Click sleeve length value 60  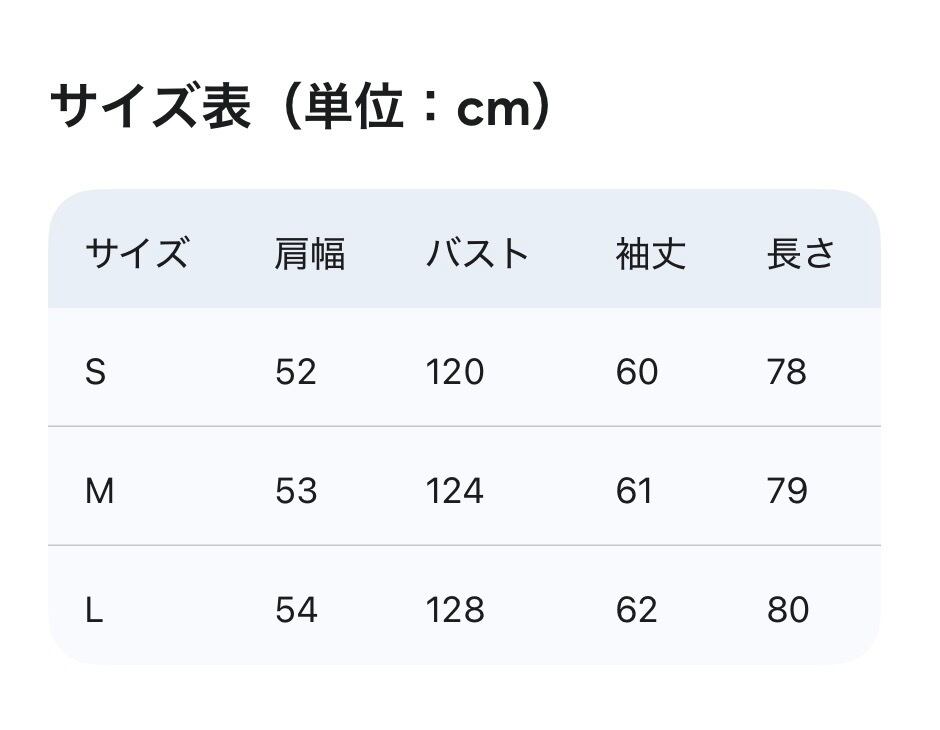click(637, 372)
